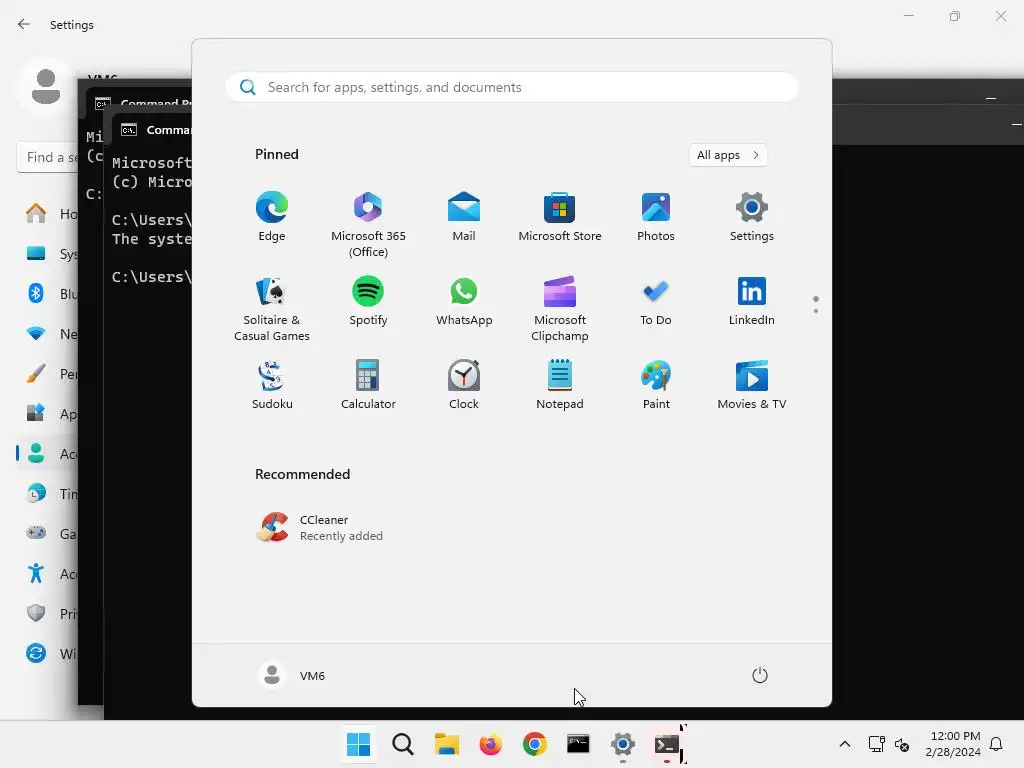Open Accessibility figure item in Settings
Image resolution: width=1024 pixels, height=768 pixels.
pos(49,573)
